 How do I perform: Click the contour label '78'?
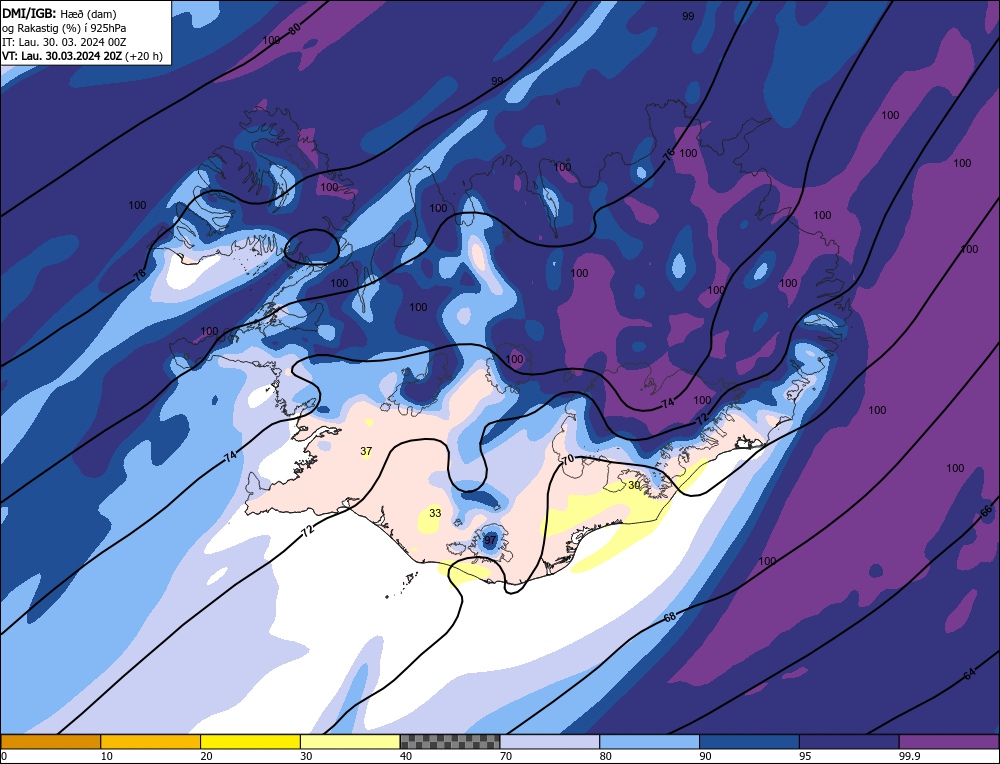(140, 275)
